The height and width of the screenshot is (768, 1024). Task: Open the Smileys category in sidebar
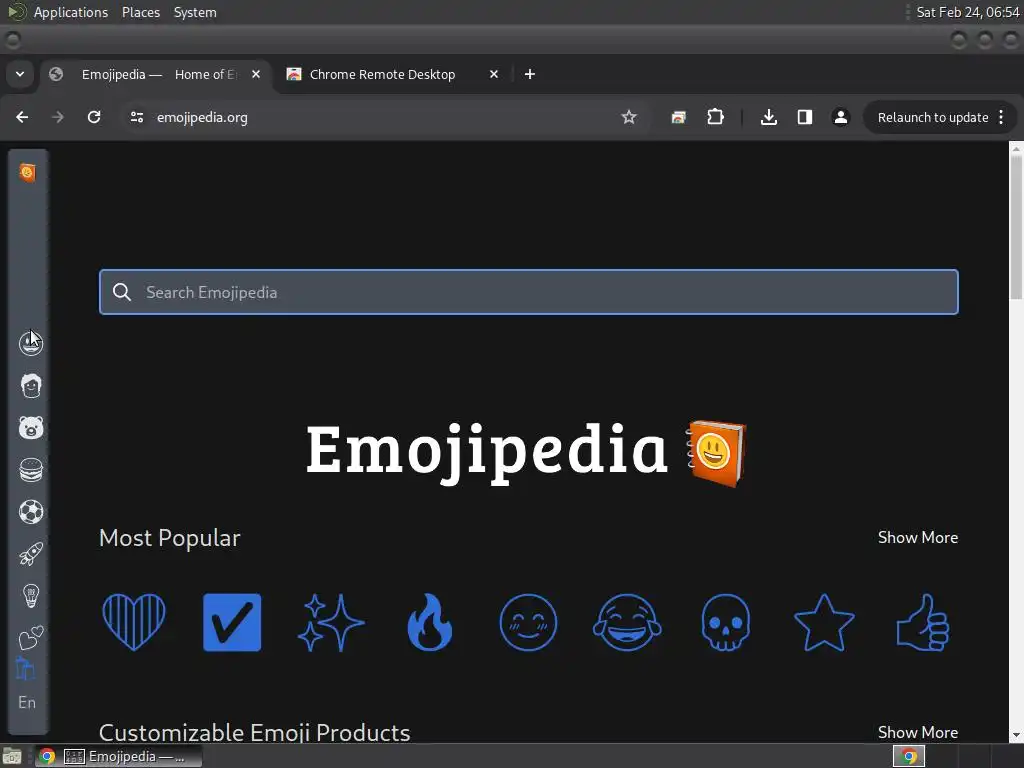click(31, 343)
